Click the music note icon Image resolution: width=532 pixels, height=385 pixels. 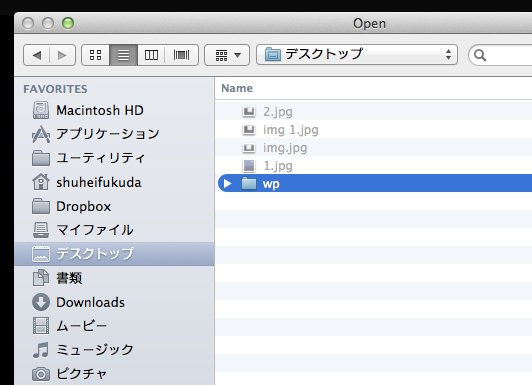click(x=41, y=350)
